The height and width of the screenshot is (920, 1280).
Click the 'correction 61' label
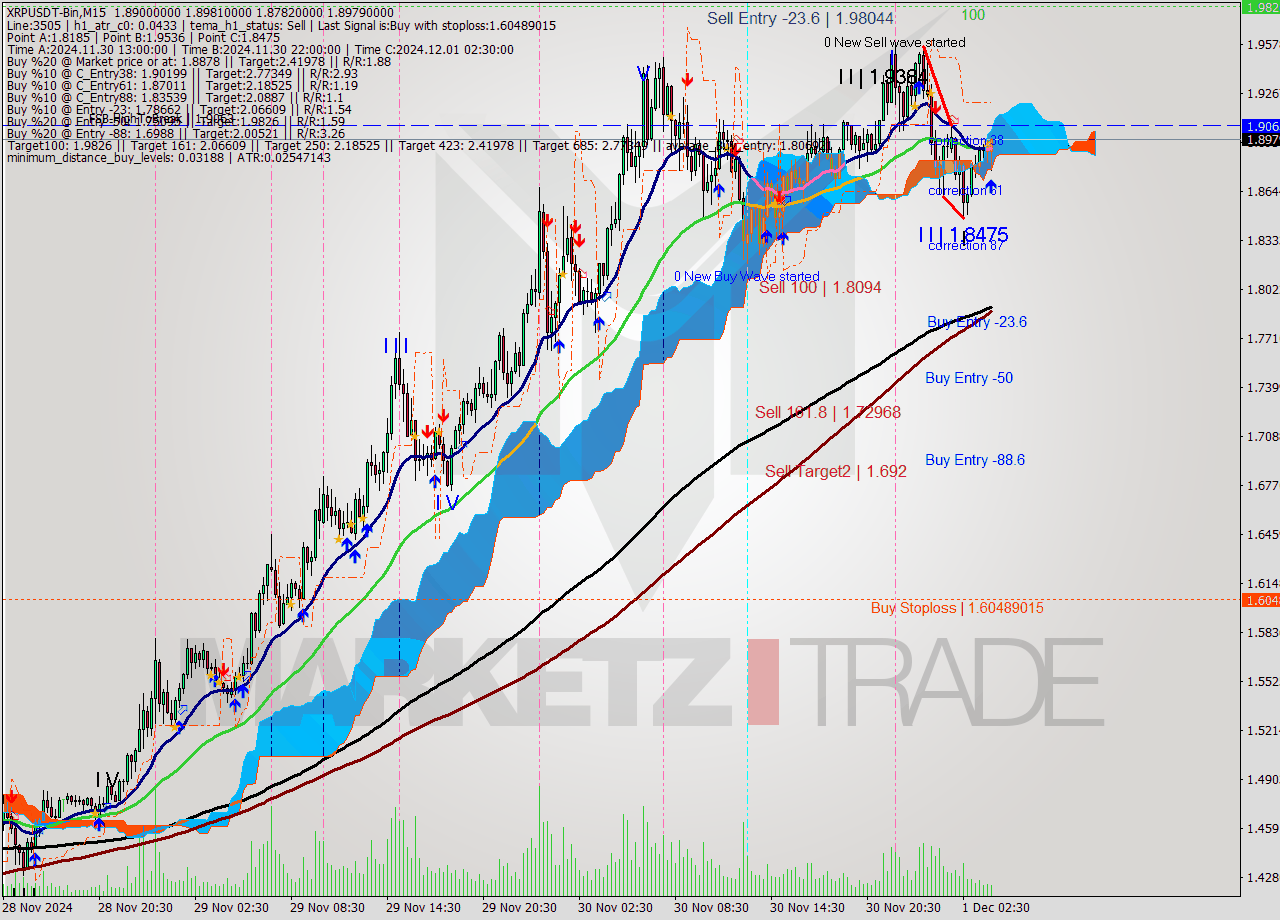point(965,190)
